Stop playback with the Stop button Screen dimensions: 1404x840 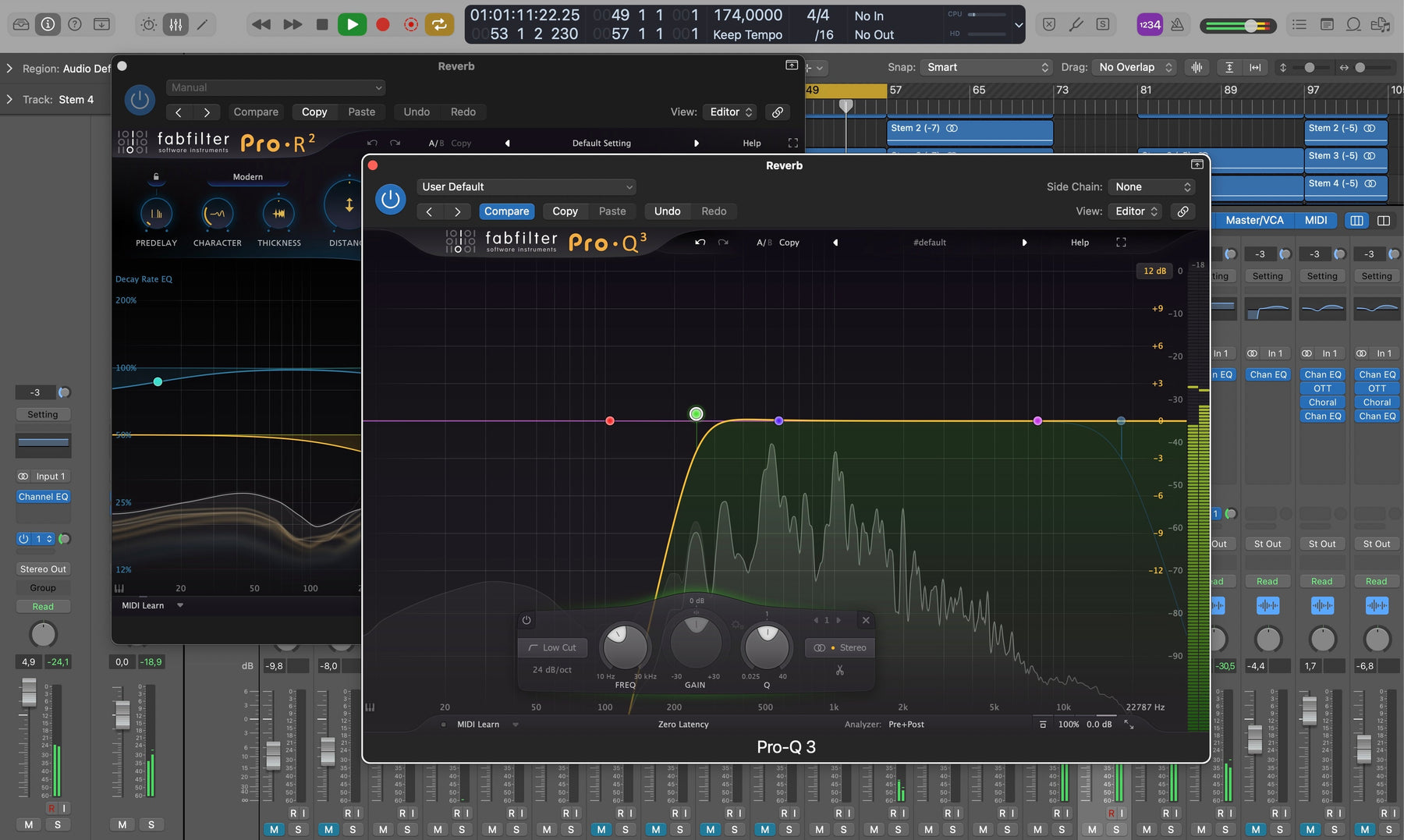tap(321, 24)
